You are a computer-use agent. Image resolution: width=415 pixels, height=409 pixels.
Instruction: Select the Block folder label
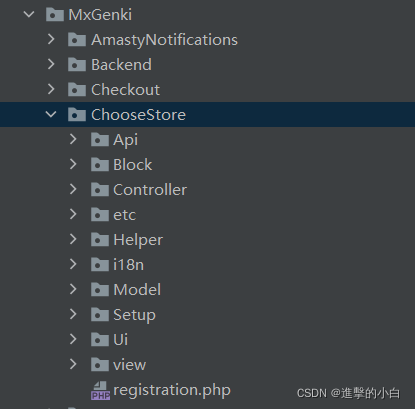tap(133, 165)
